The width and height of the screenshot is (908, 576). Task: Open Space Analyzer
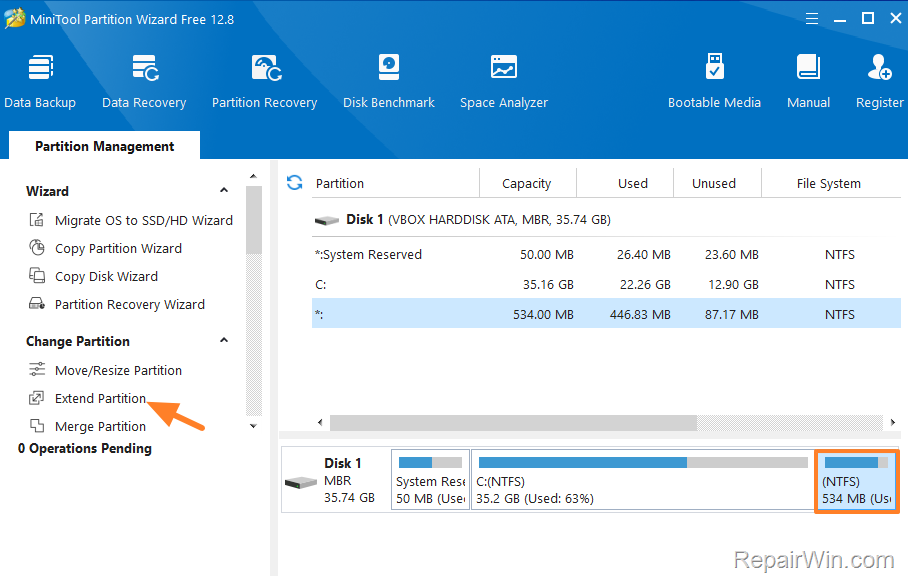pyautogui.click(x=503, y=81)
